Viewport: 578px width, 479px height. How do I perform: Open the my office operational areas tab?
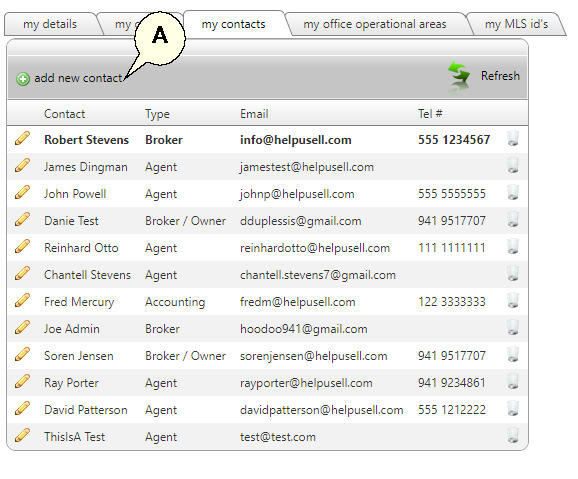point(375,24)
